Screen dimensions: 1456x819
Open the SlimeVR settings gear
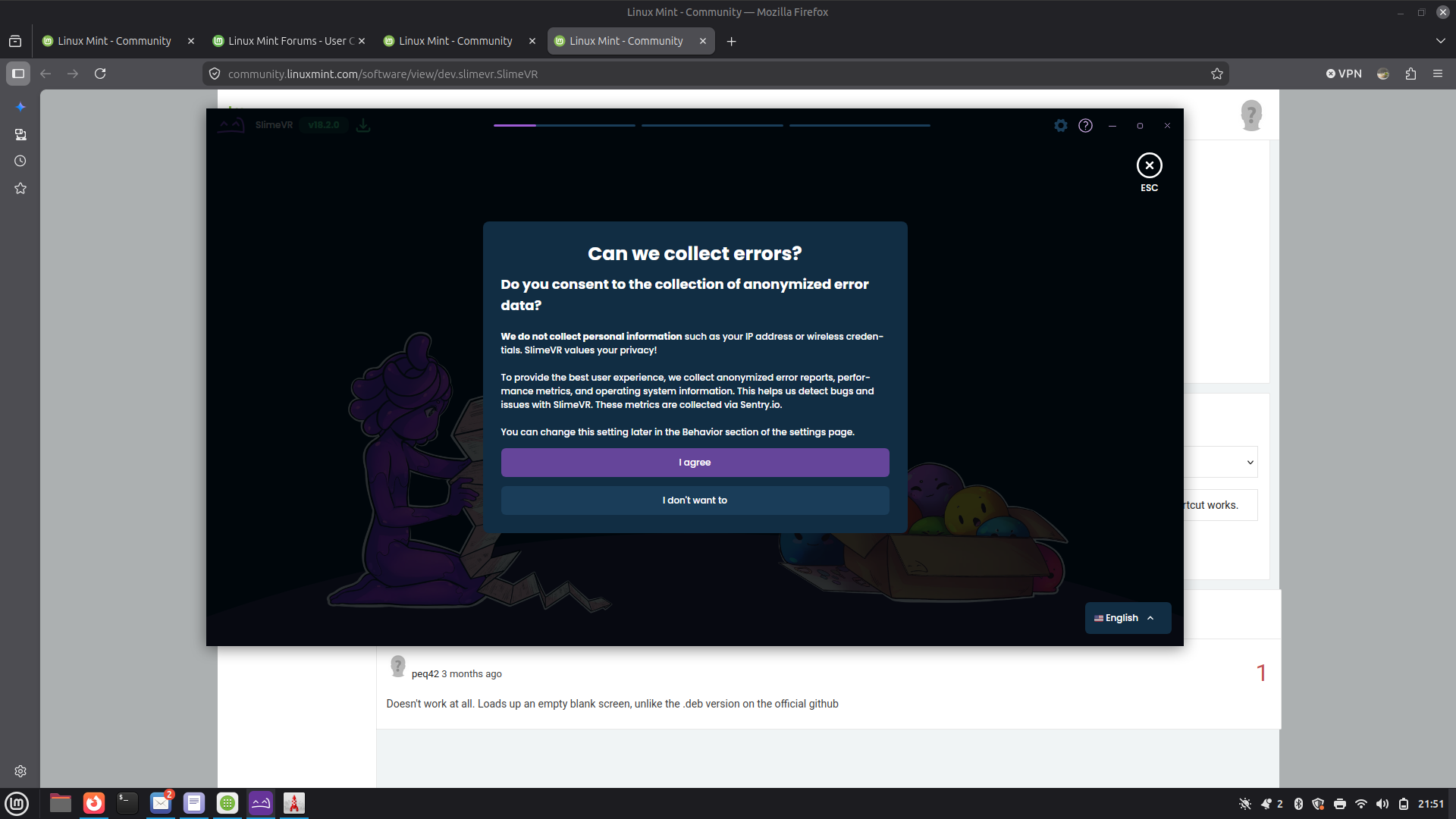(x=1061, y=125)
